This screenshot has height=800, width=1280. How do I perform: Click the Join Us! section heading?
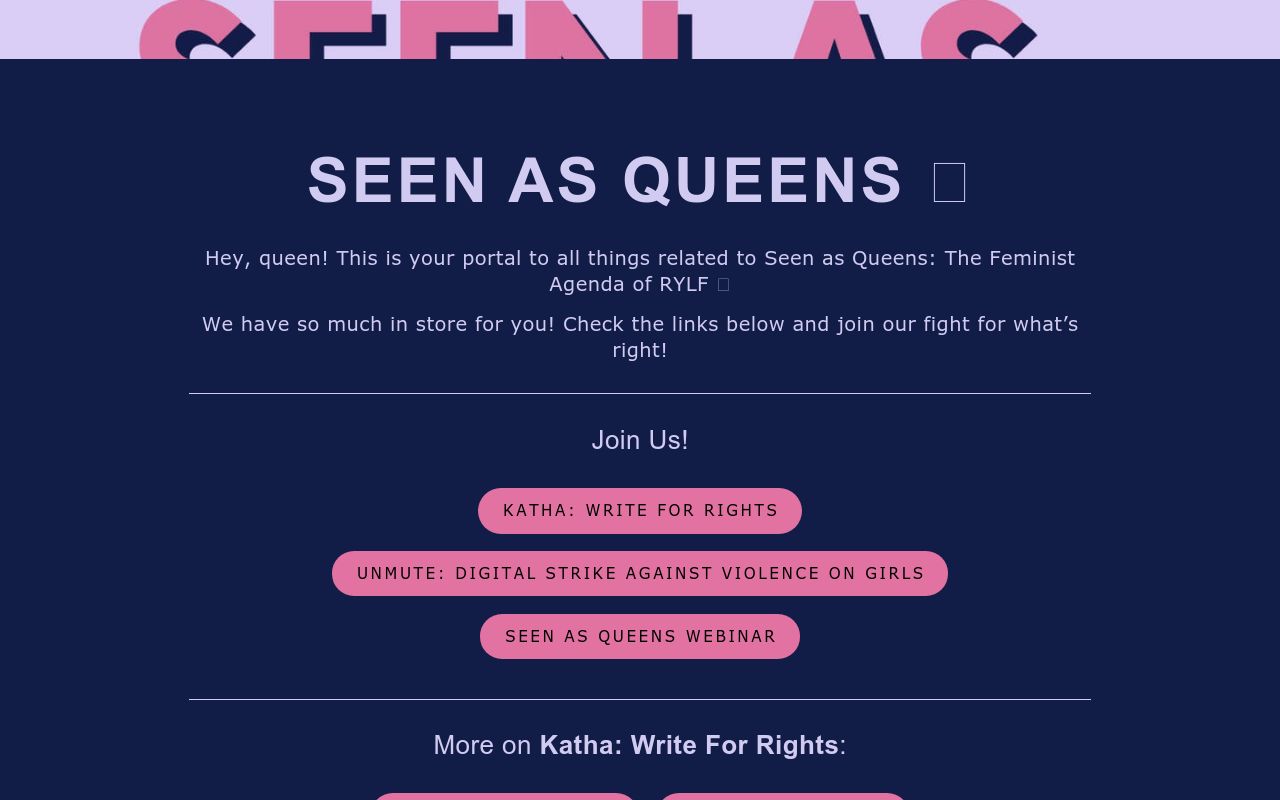point(640,440)
